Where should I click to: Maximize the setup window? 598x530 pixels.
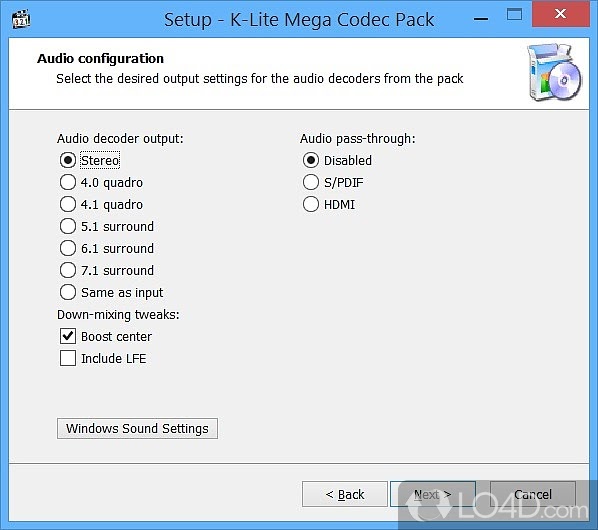(514, 14)
